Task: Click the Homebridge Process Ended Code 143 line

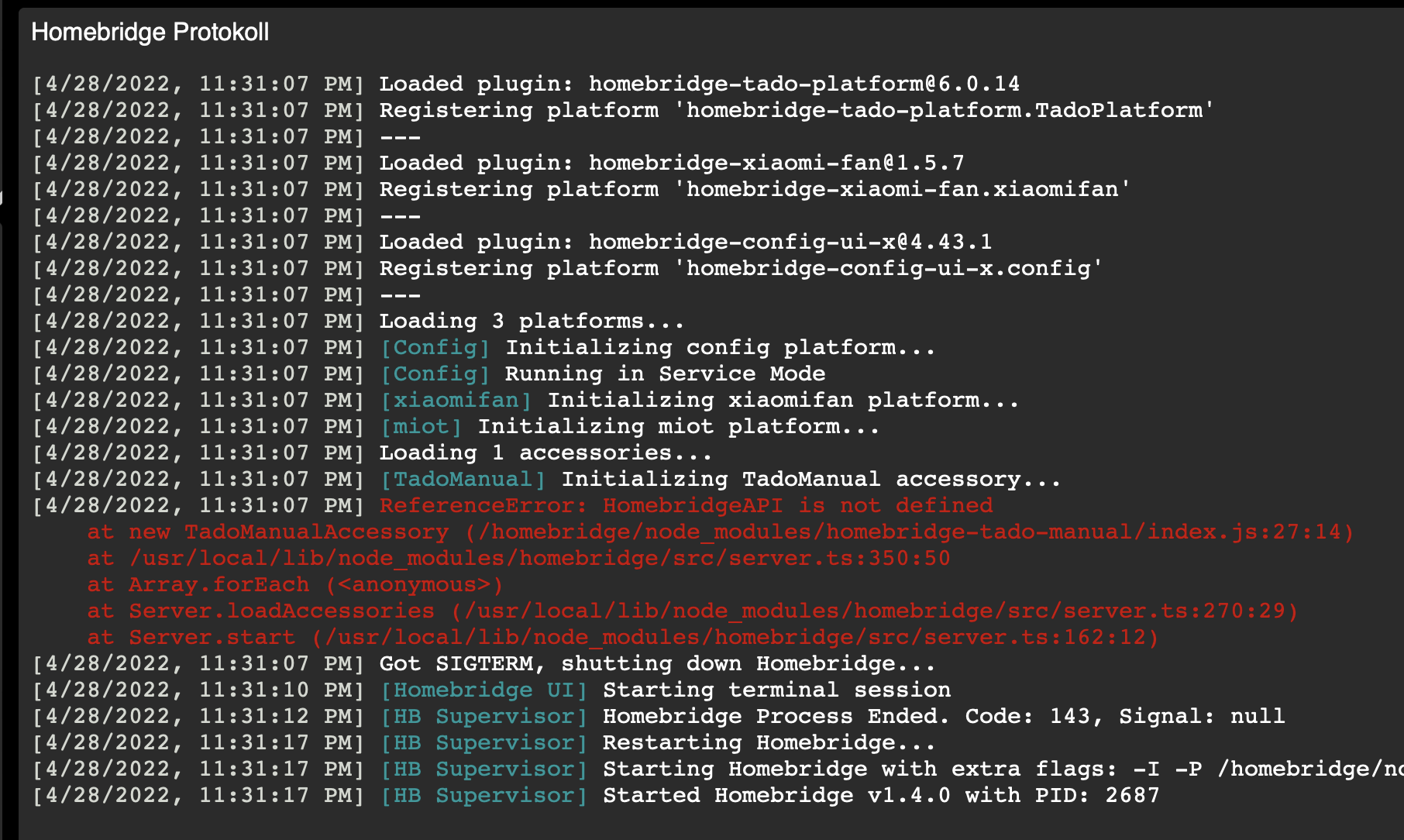Action: (943, 716)
